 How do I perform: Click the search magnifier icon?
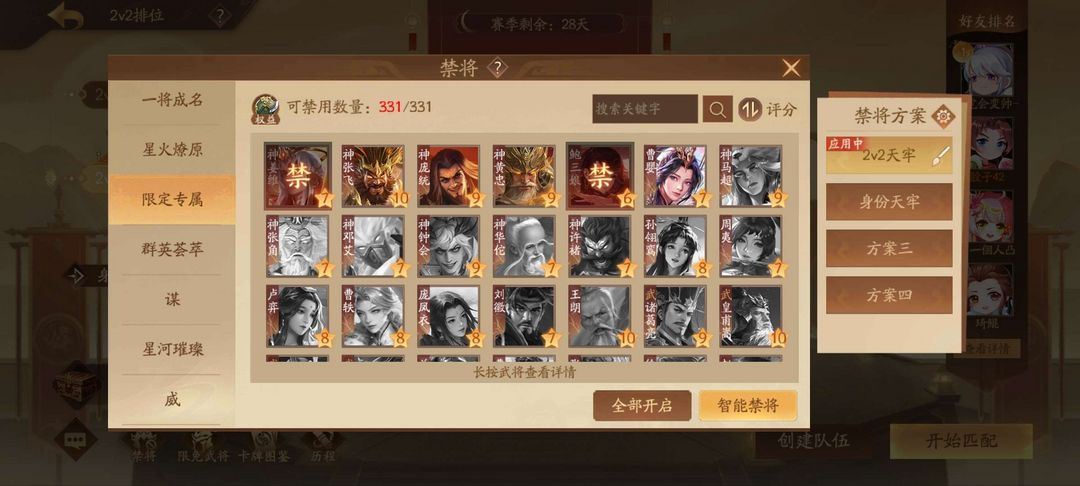(717, 109)
